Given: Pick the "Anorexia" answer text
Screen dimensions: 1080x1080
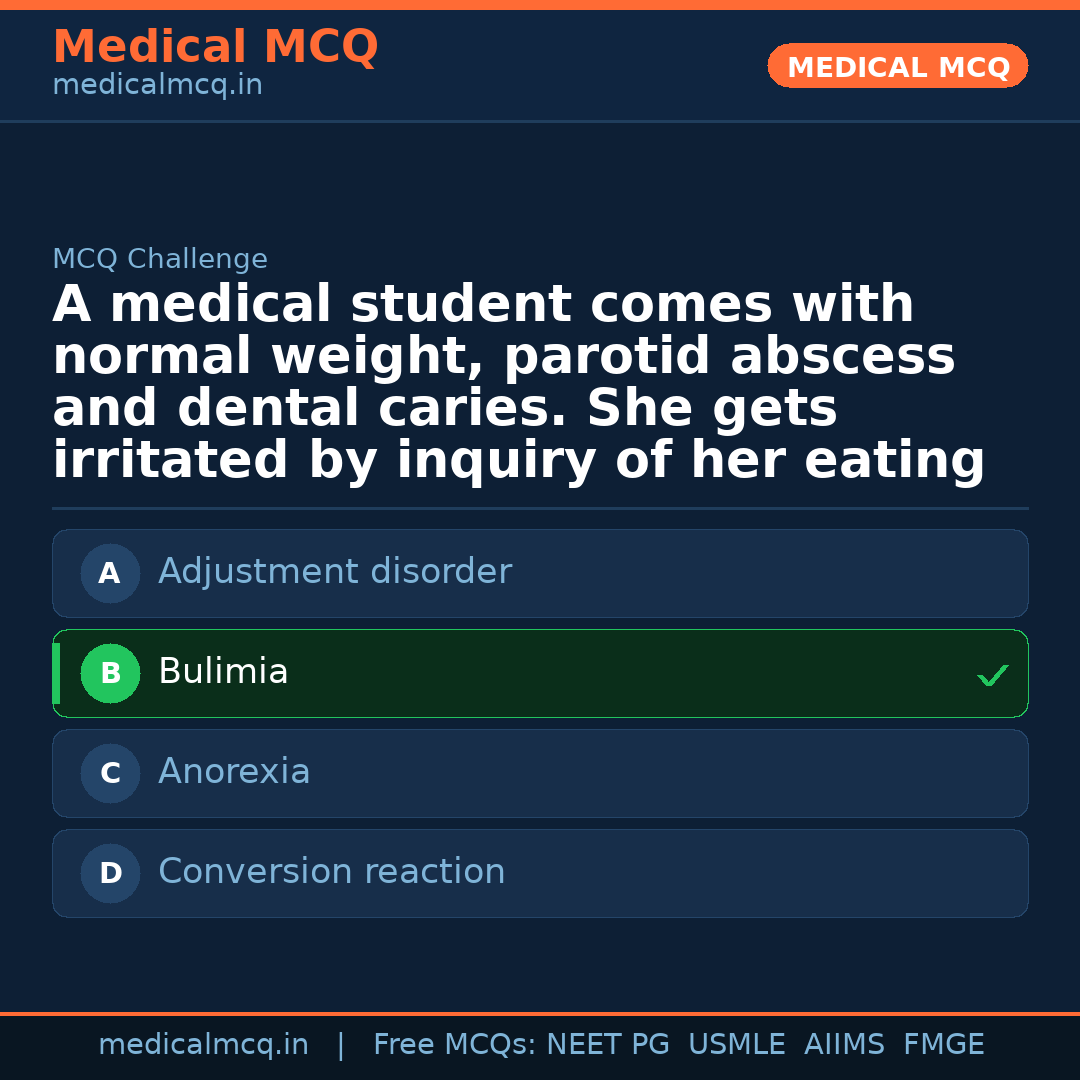Looking at the screenshot, I should (x=234, y=772).
